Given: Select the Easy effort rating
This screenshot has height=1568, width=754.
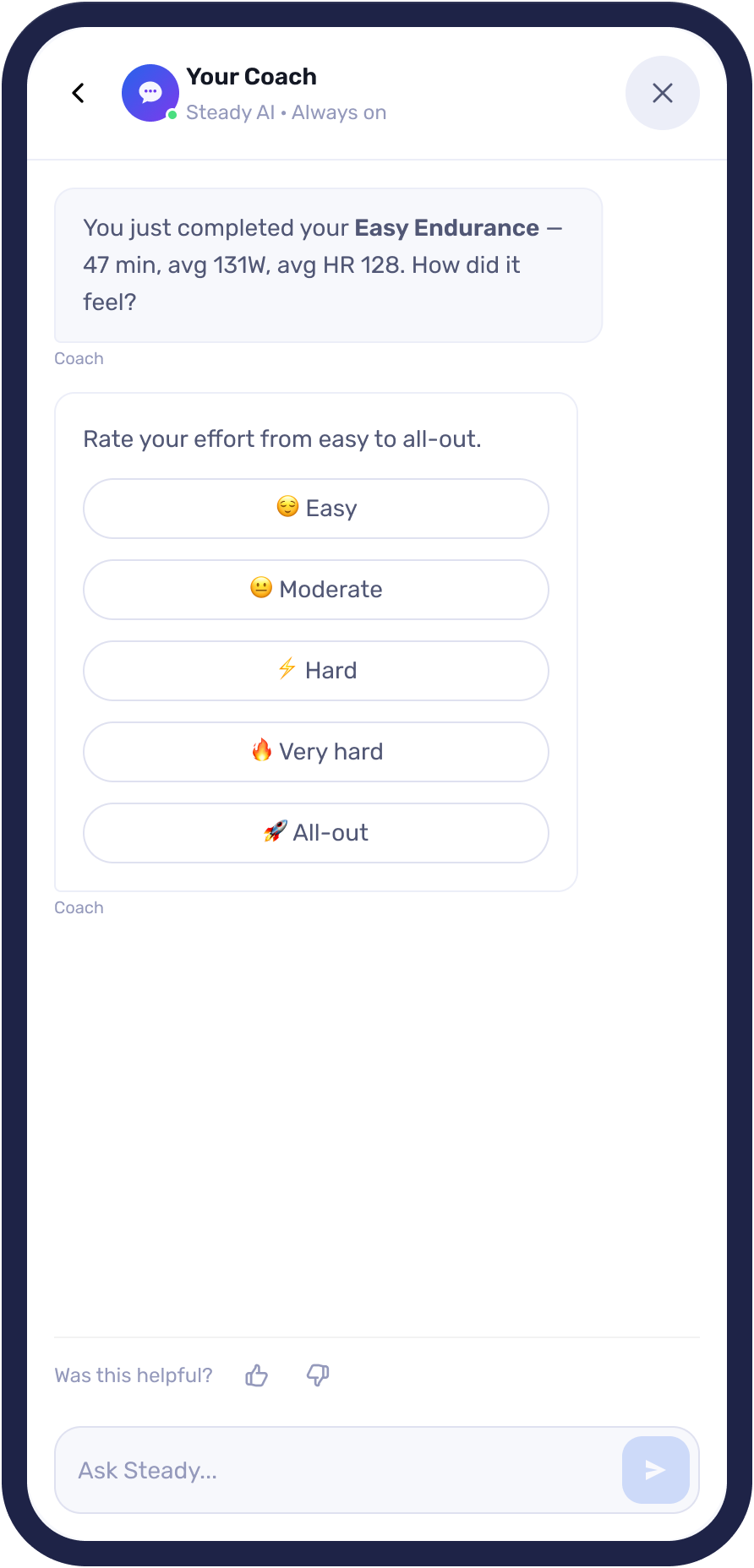Looking at the screenshot, I should (x=315, y=508).
